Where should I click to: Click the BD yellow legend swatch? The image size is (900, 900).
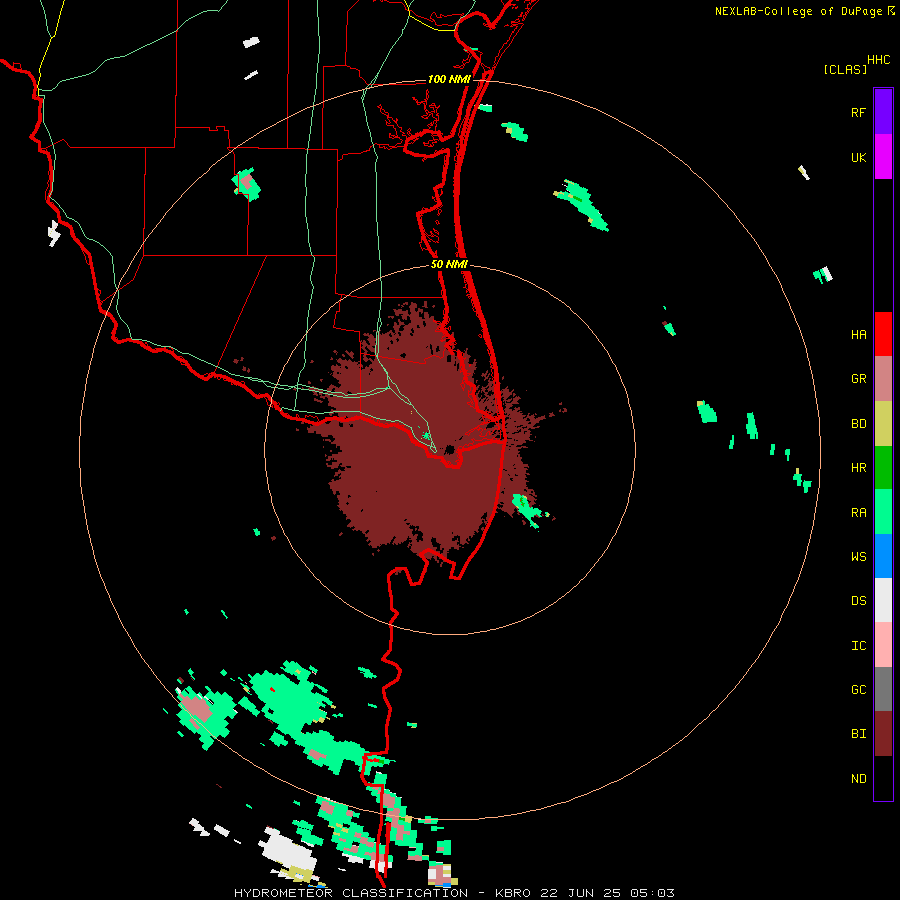point(883,424)
